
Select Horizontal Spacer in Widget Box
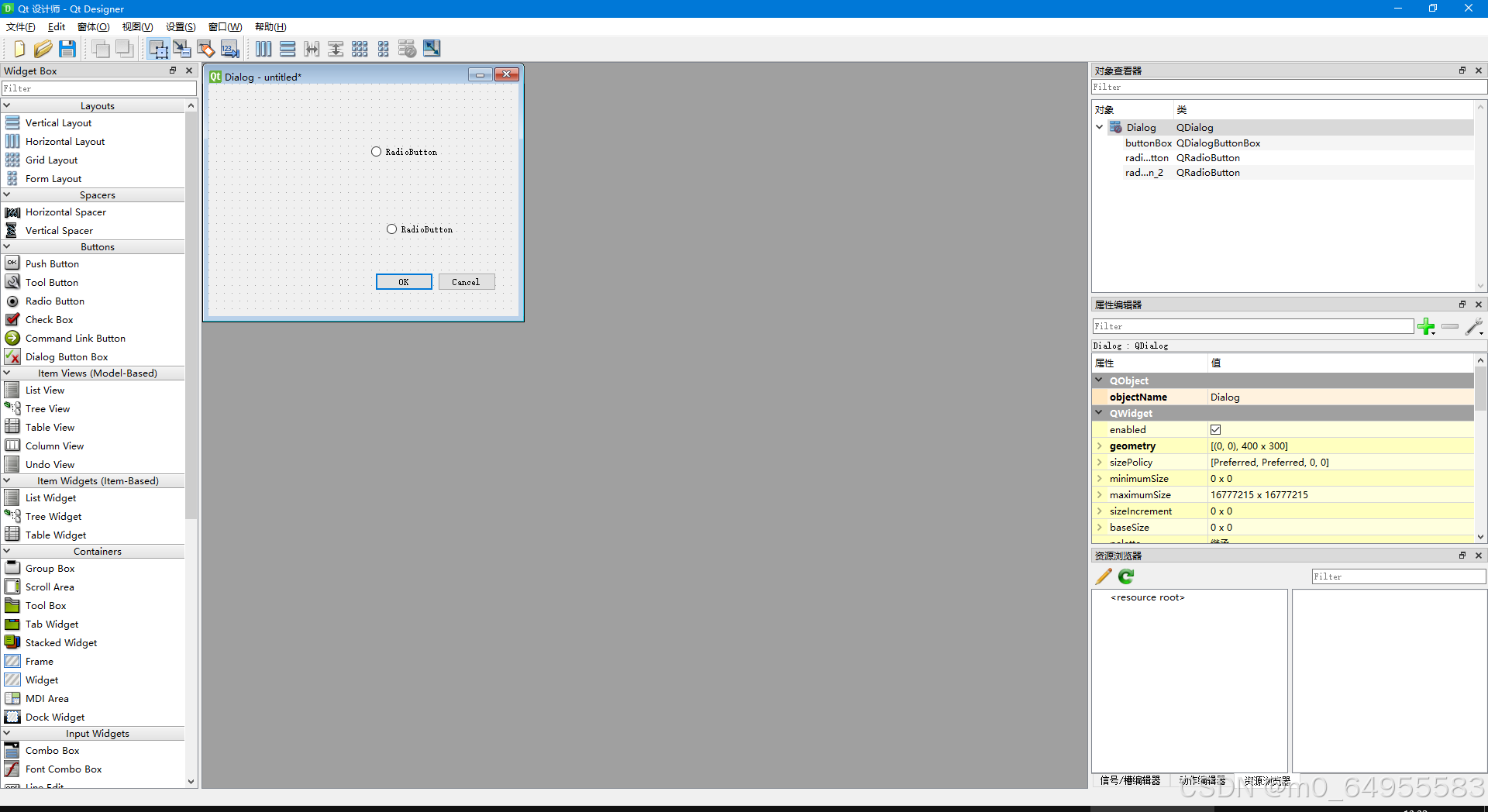click(65, 212)
